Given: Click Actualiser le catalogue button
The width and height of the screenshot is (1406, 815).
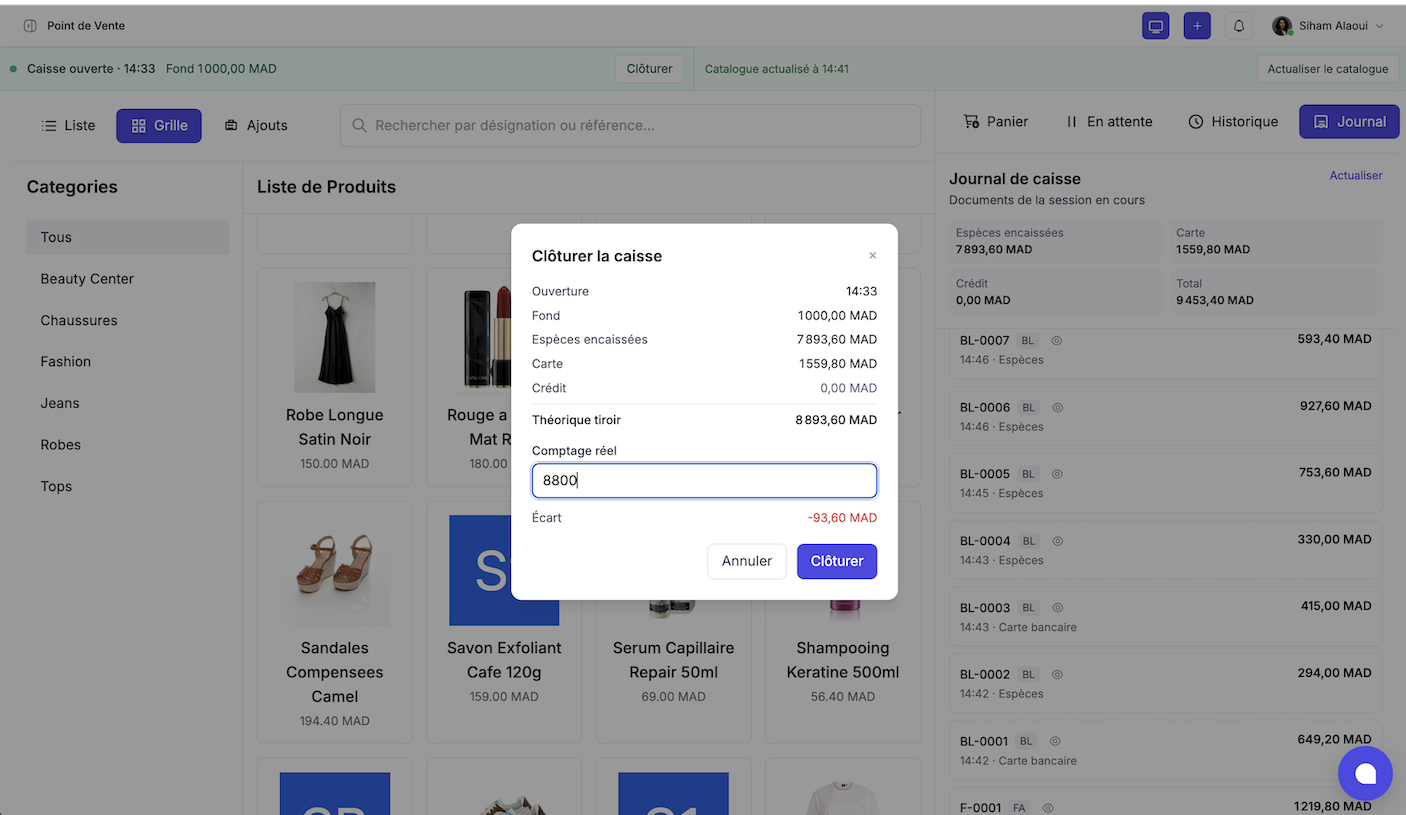Looking at the screenshot, I should [1328, 69].
